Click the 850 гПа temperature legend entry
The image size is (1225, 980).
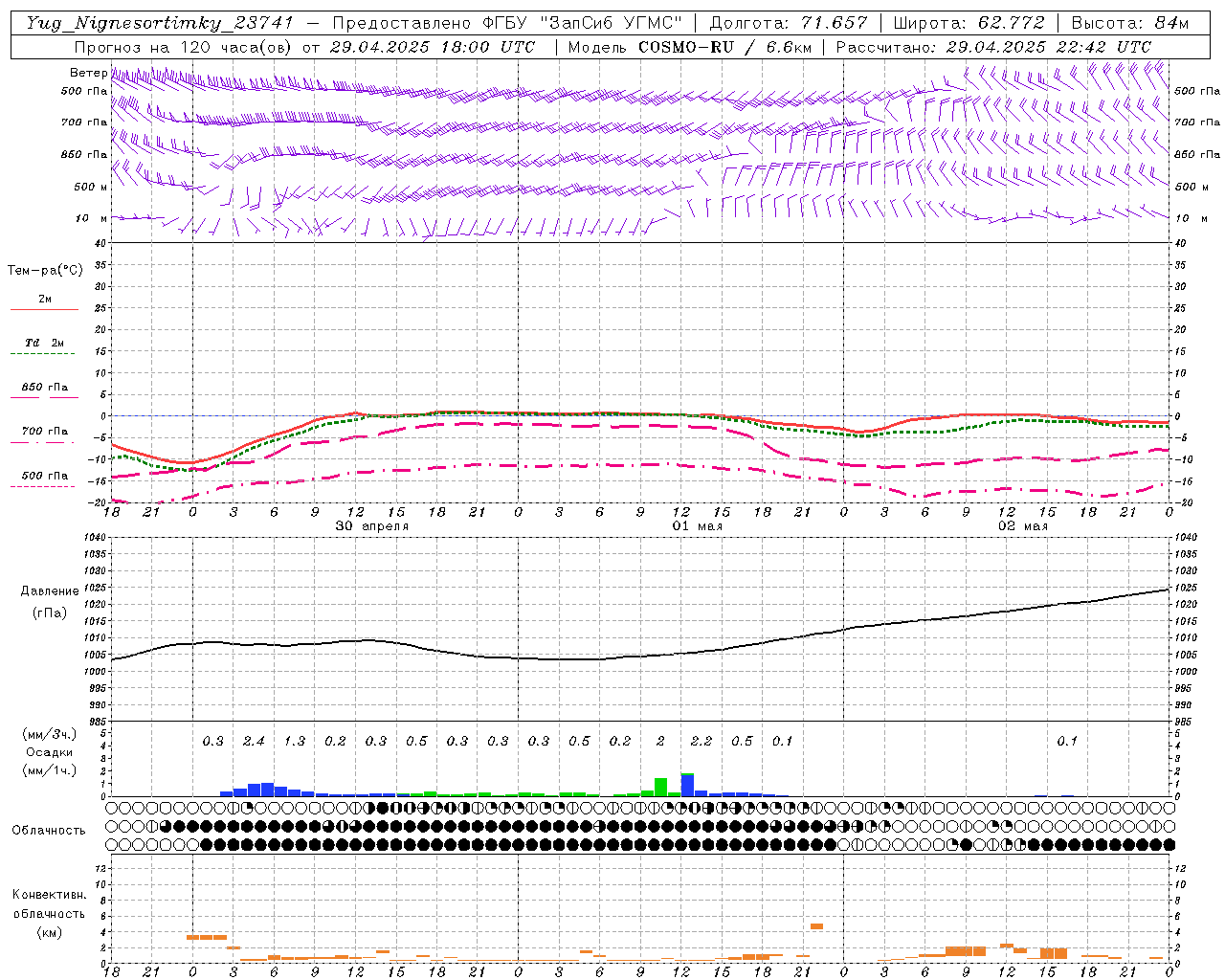[x=45, y=388]
